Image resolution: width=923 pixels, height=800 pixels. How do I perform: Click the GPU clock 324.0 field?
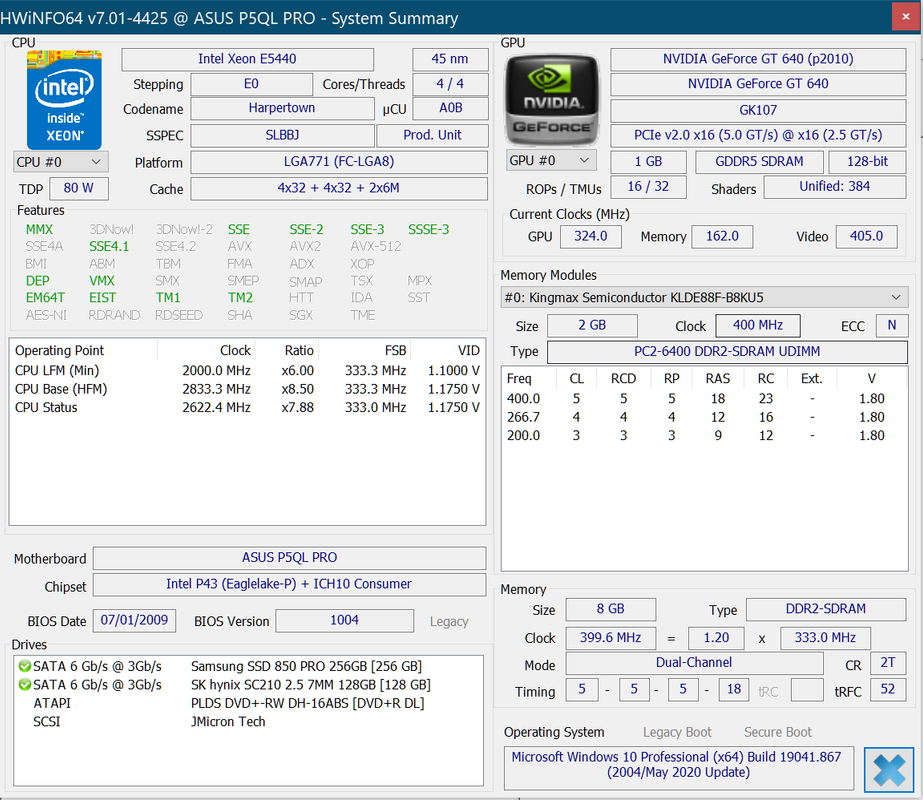coord(590,237)
